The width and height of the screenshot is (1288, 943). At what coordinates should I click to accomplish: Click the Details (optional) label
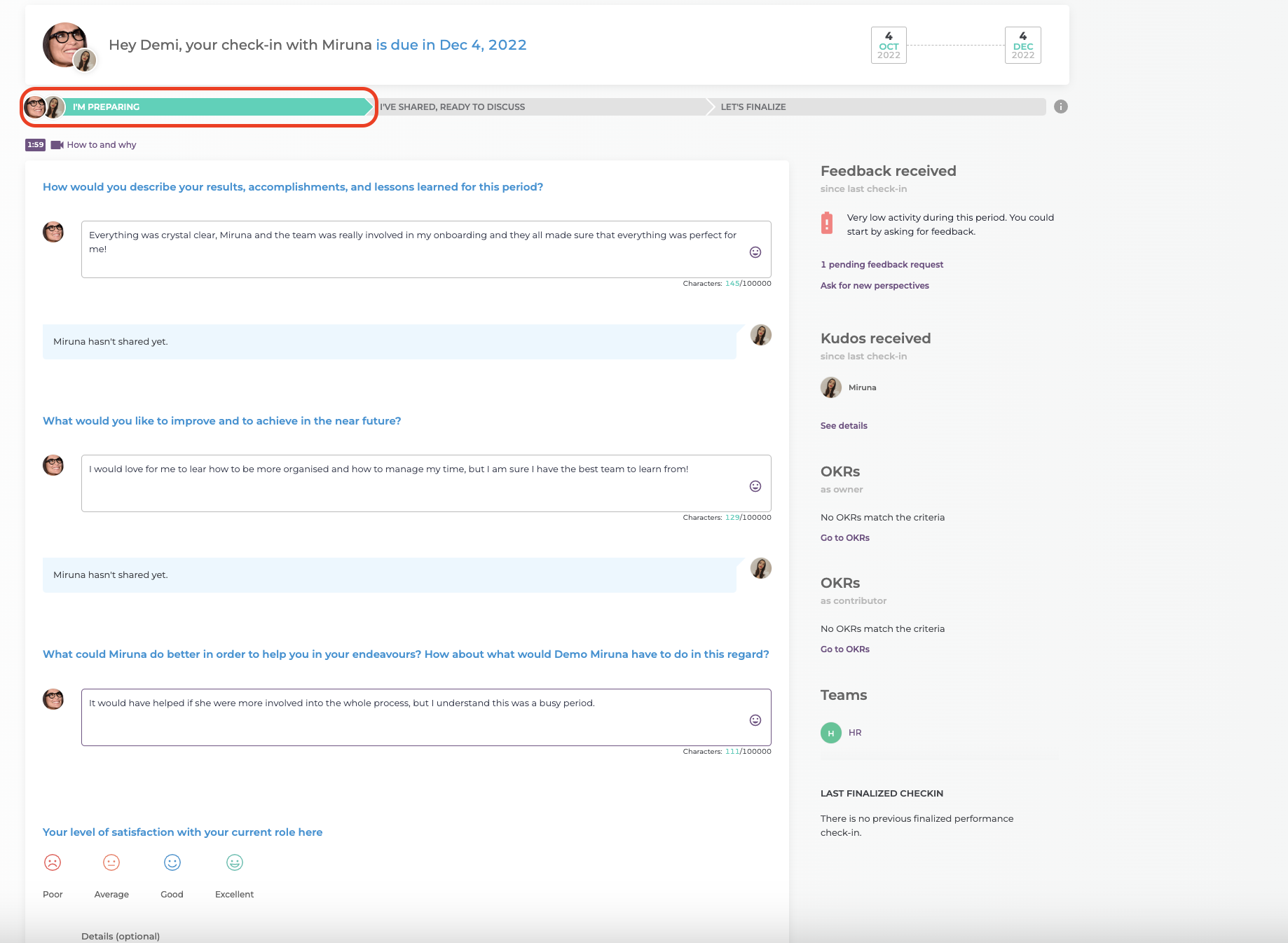tap(121, 937)
